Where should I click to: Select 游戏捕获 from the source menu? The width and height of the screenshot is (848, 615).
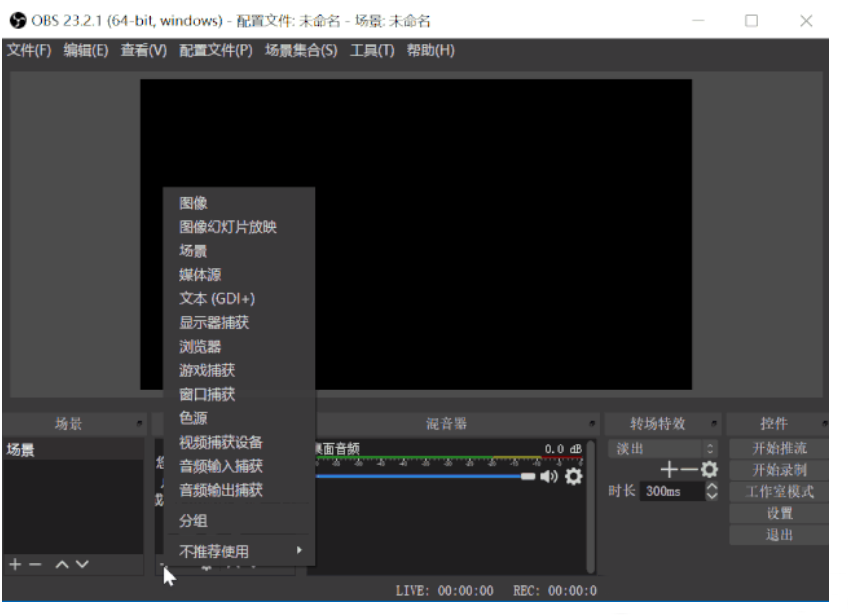pos(207,370)
